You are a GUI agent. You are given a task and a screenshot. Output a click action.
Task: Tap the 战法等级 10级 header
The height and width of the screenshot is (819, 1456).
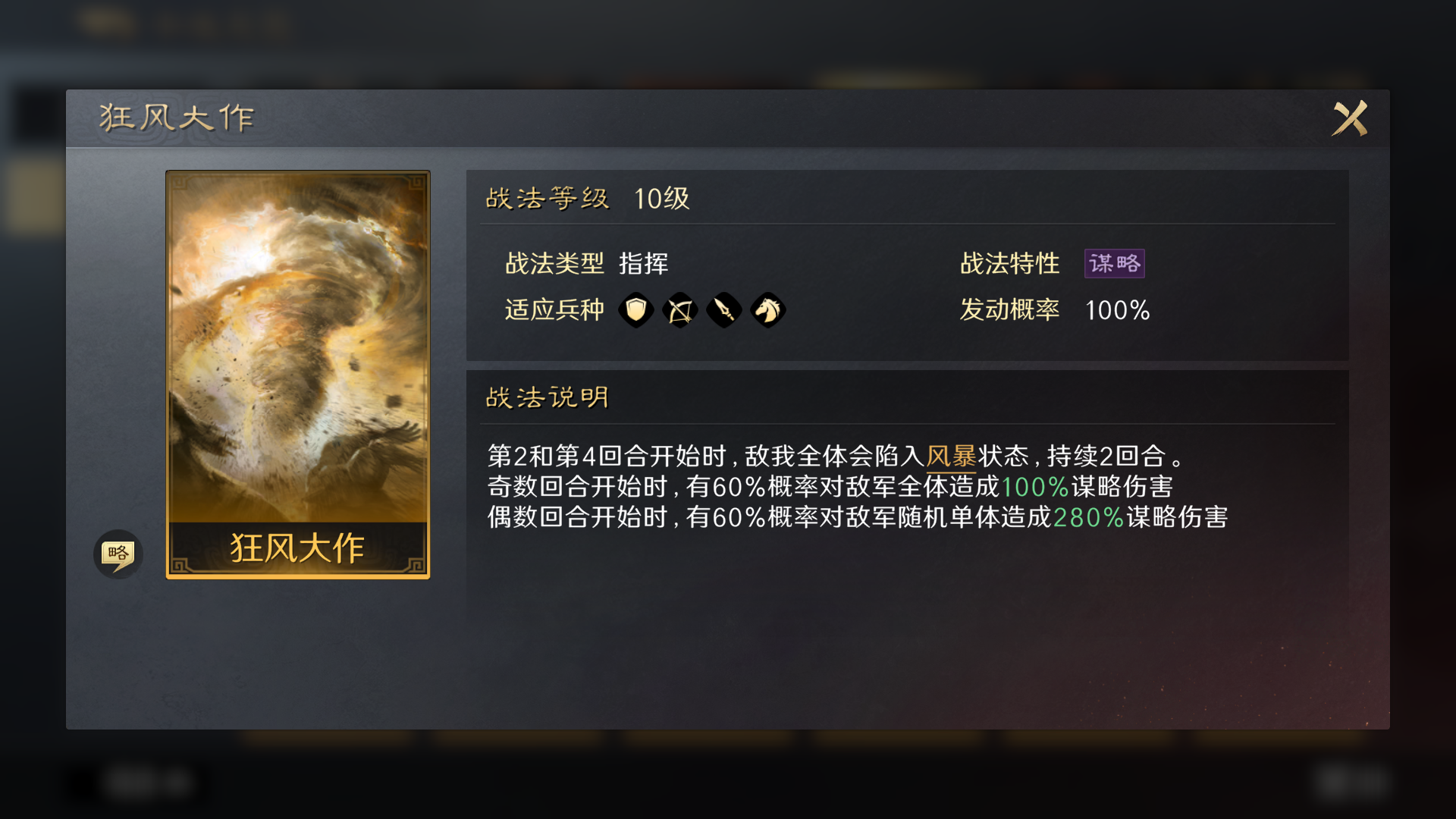pyautogui.click(x=588, y=199)
